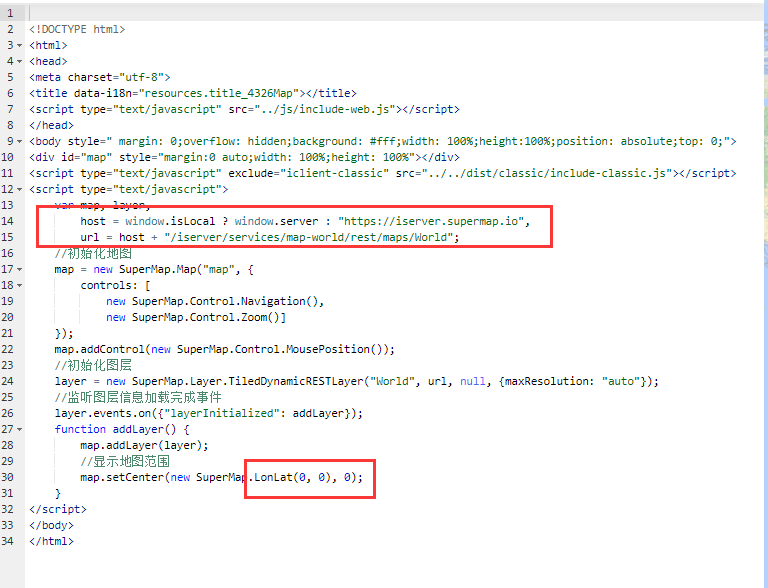Click the title data-i18n line

pyautogui.click(x=192, y=93)
